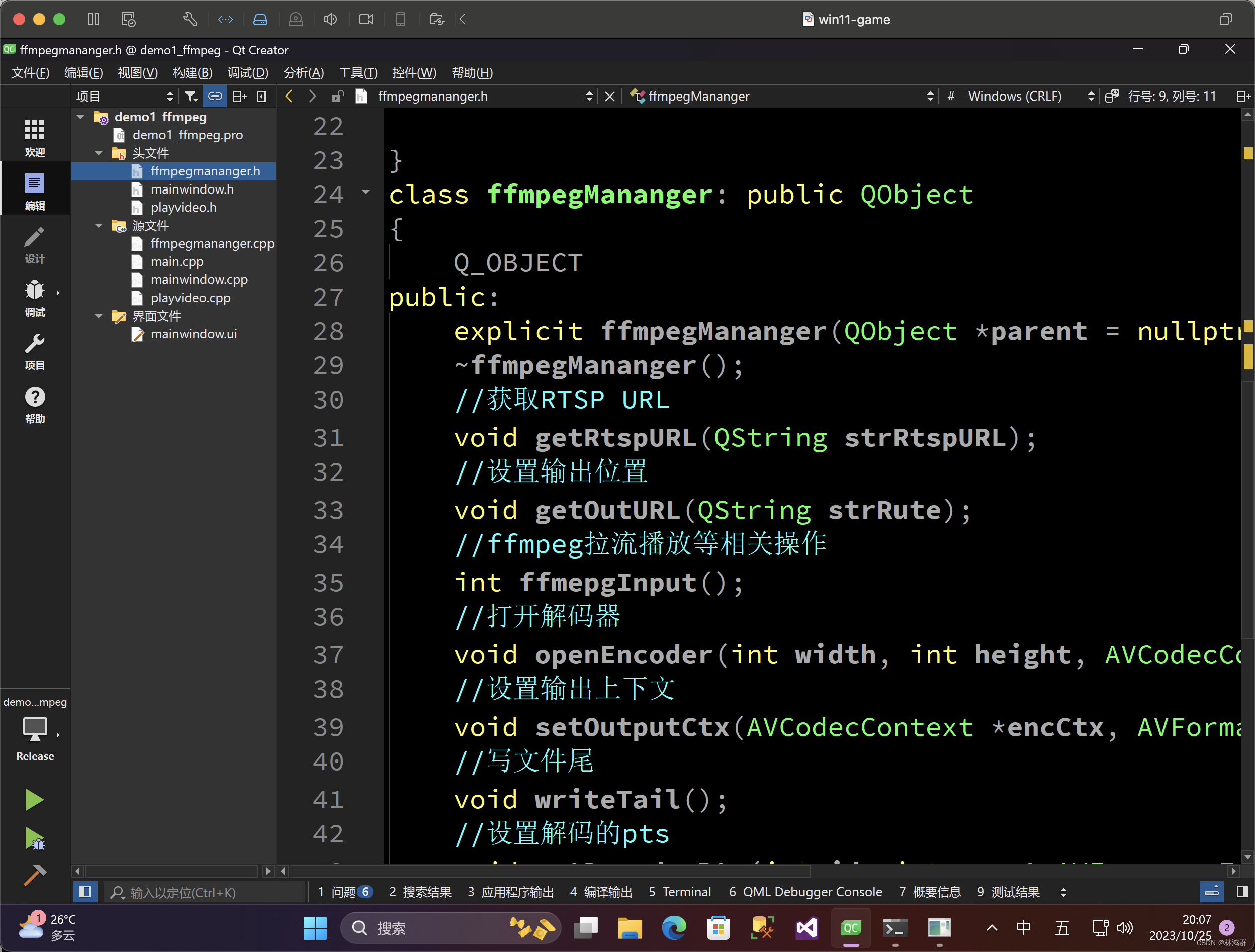Collapse the 头文件 headers folder
1255x952 pixels.
pyautogui.click(x=99, y=153)
